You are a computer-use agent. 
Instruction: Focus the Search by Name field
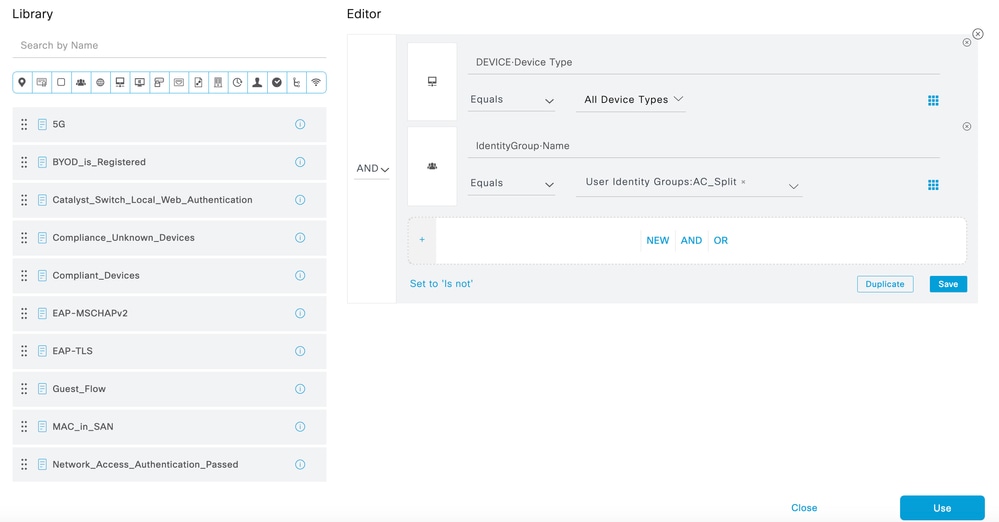coord(169,46)
